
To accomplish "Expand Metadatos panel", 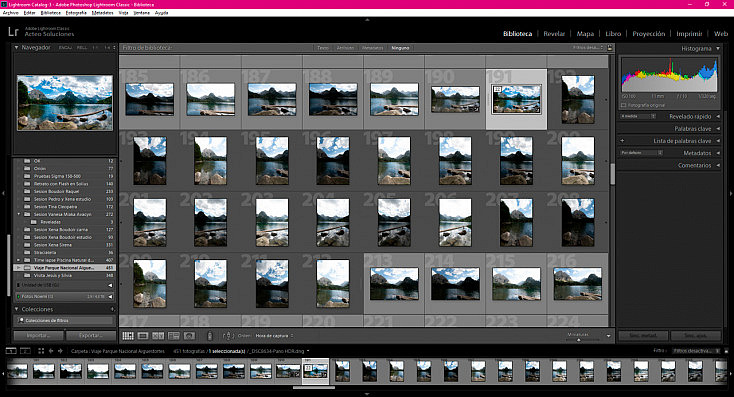I will point(718,153).
